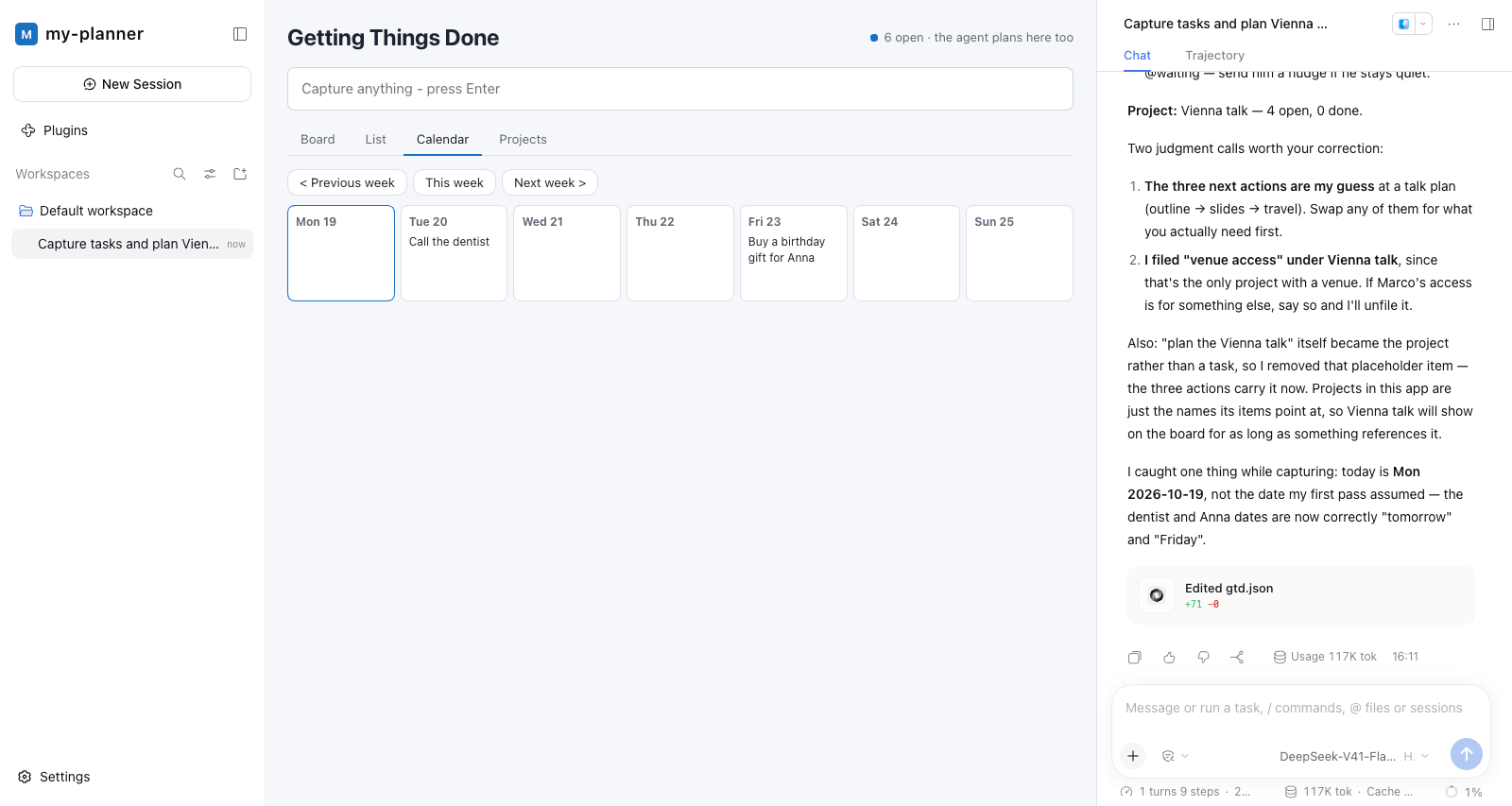
Task: Open the chat panel three-dots menu
Action: pos(1453,24)
